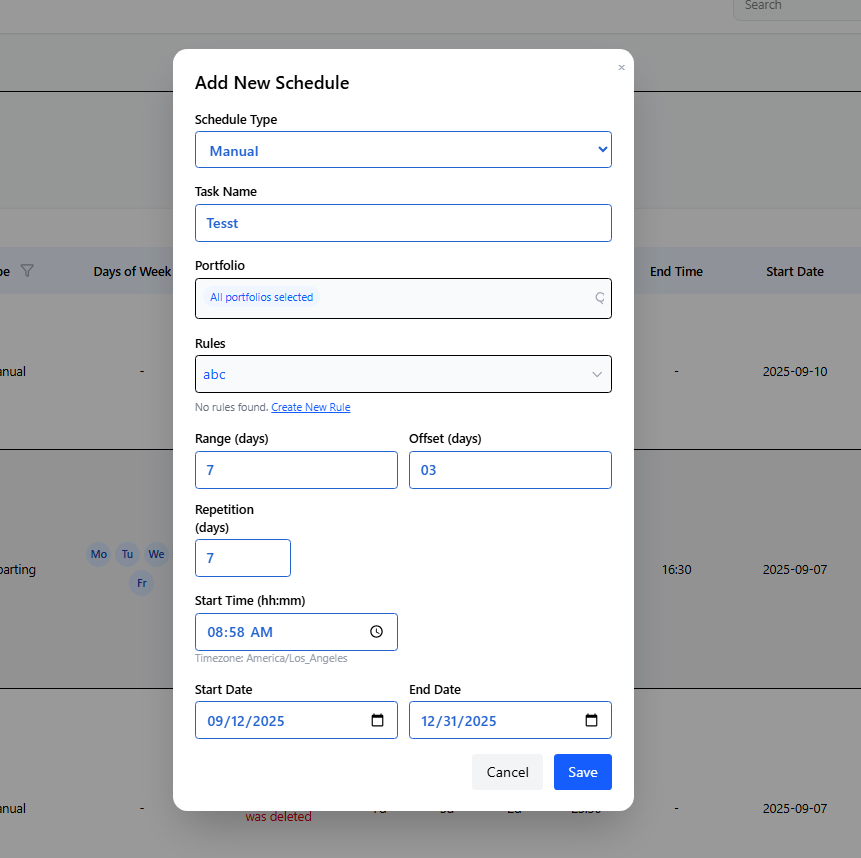Screen dimensions: 861x858
Task: Click the filter funnel icon in table header
Action: tap(27, 271)
